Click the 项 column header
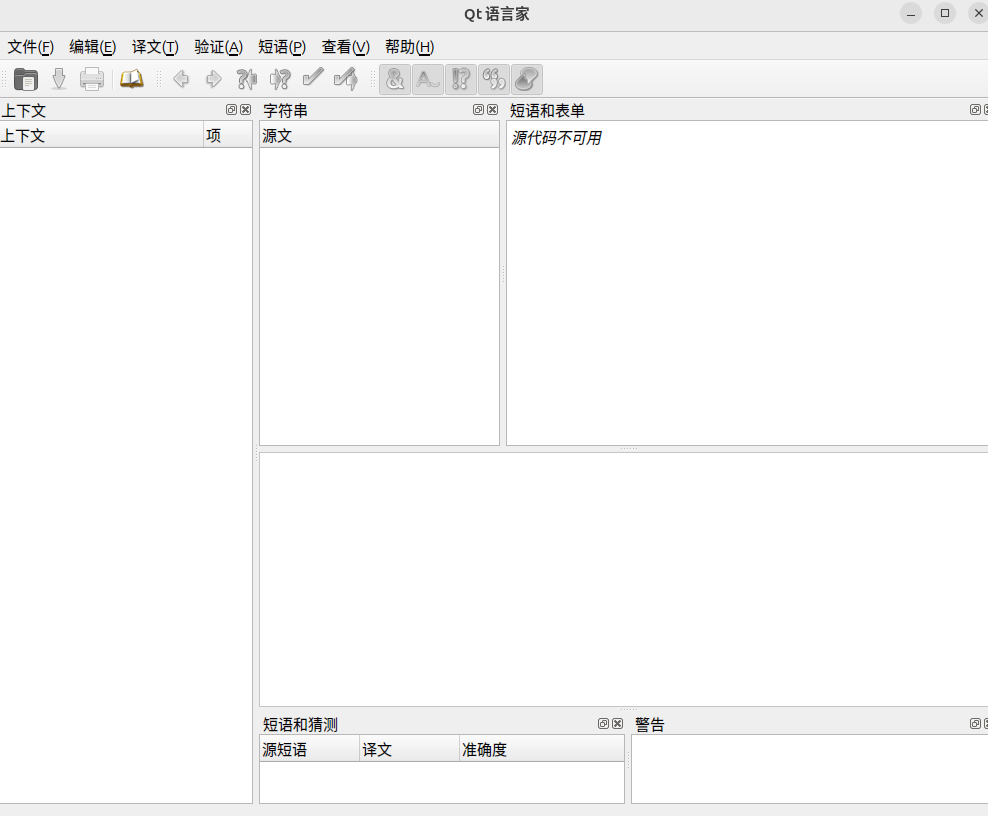 228,135
